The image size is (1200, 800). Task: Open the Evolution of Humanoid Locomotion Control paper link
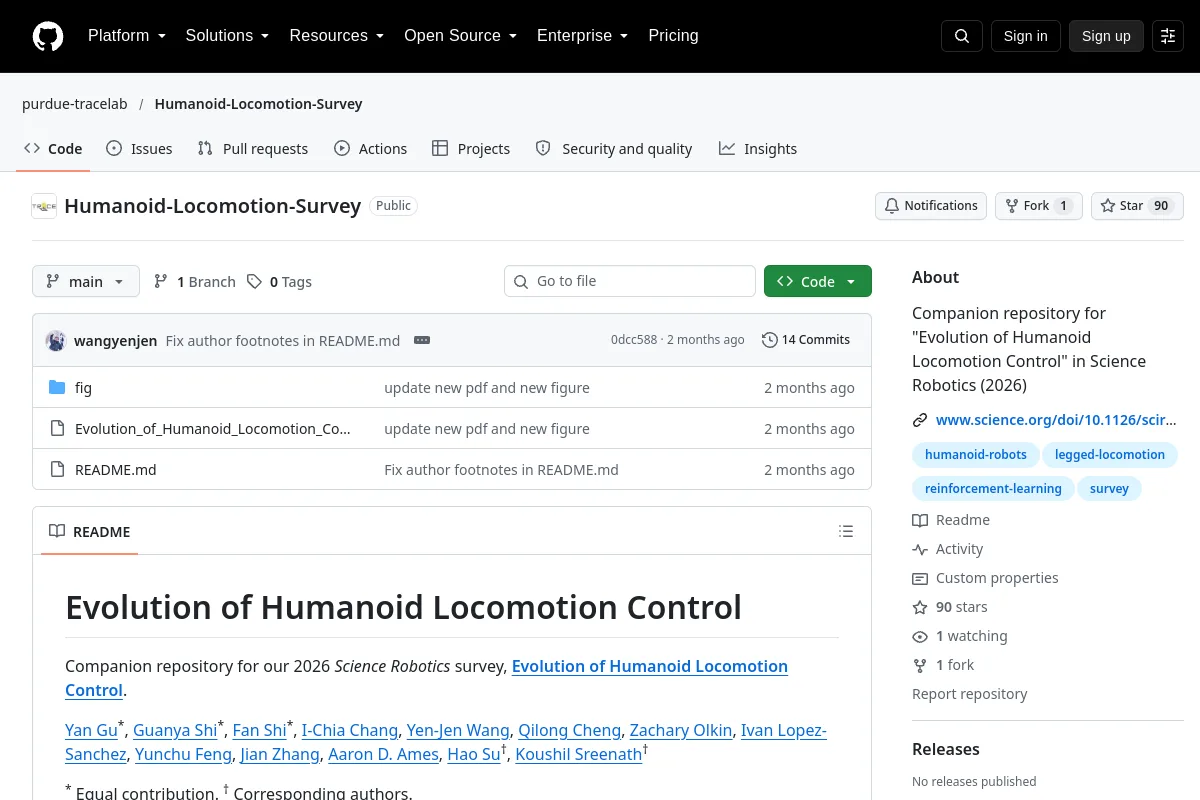(650, 666)
